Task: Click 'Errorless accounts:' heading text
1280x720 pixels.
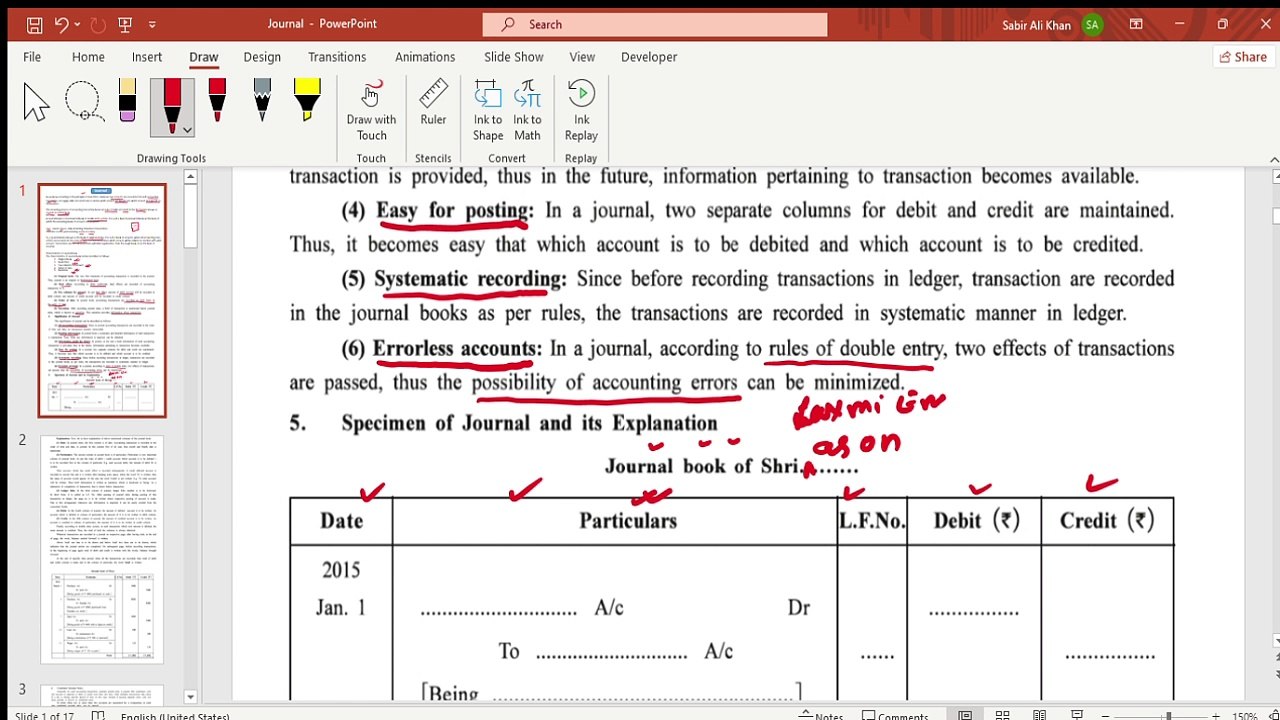Action: point(457,348)
